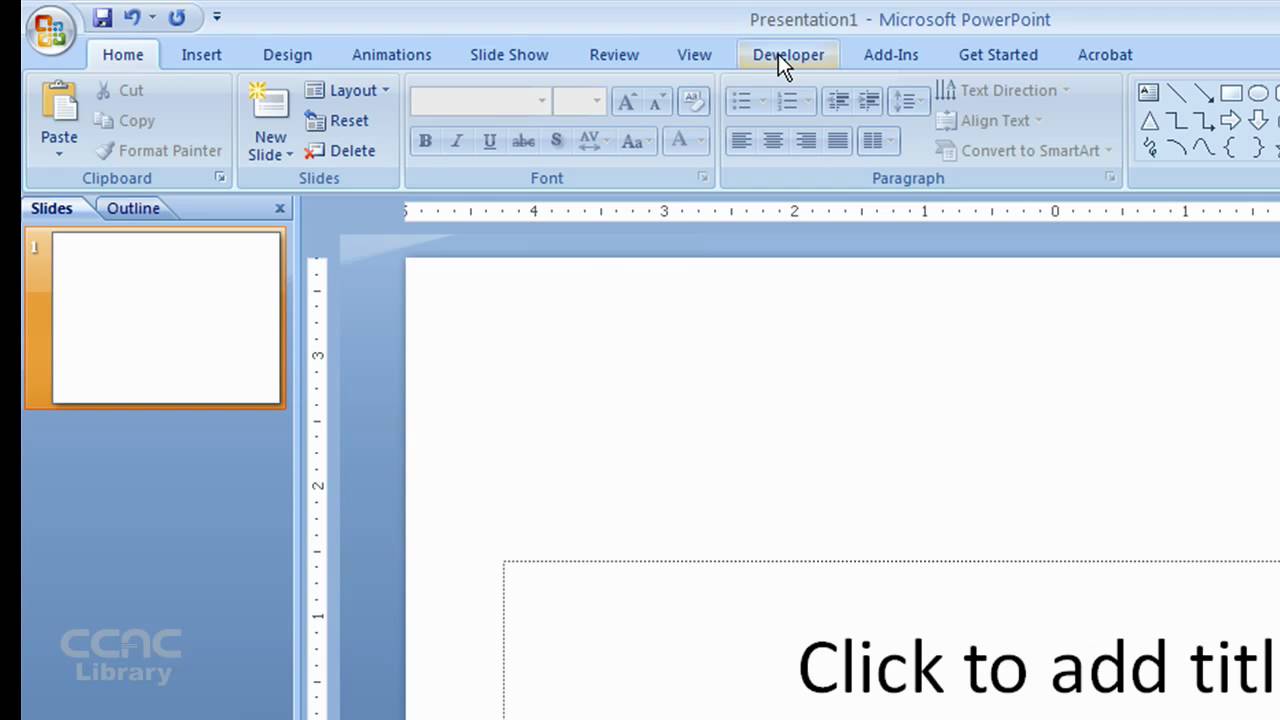Open the Align Text menu

point(989,120)
